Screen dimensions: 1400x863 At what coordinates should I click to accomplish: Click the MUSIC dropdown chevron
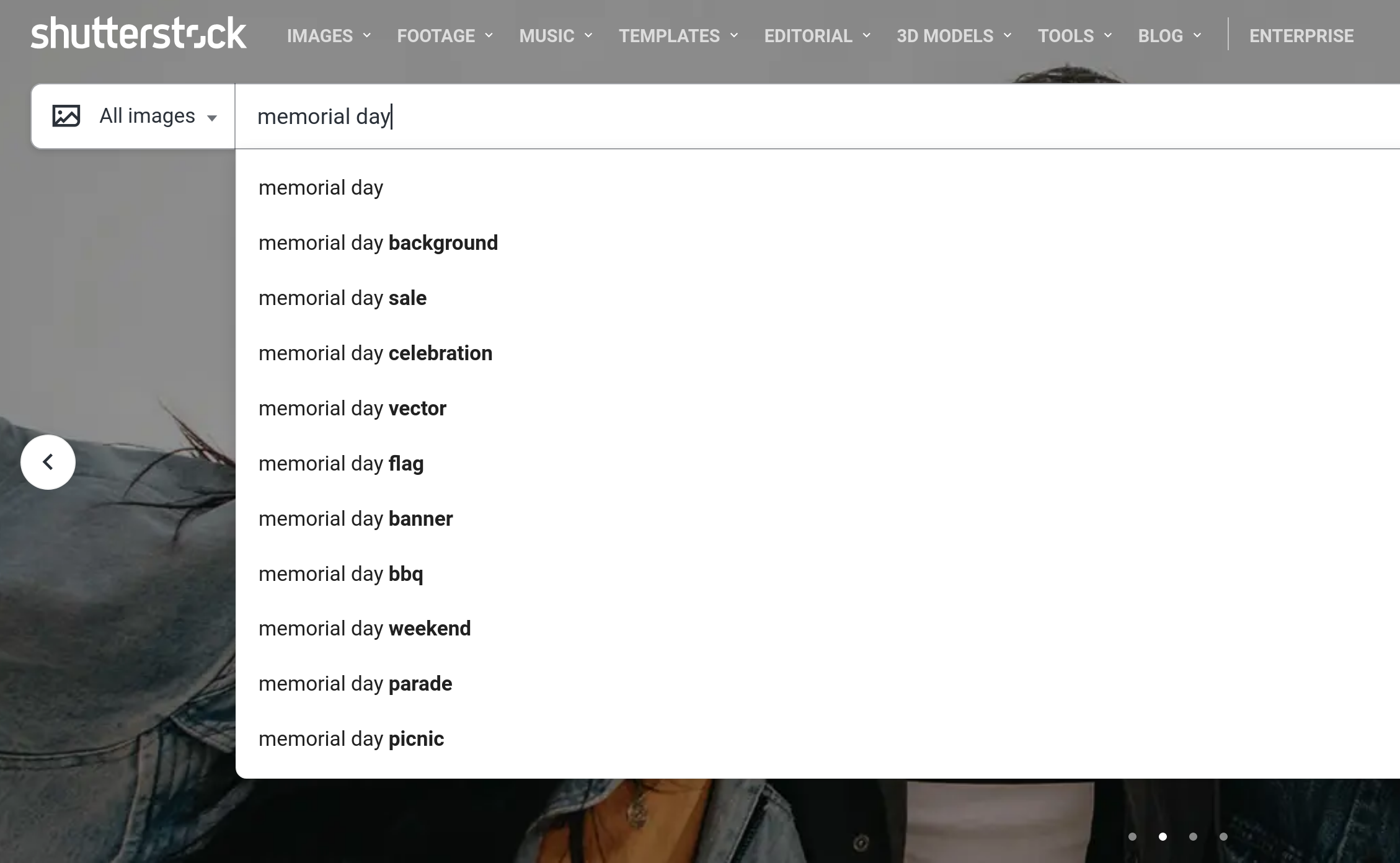(588, 36)
